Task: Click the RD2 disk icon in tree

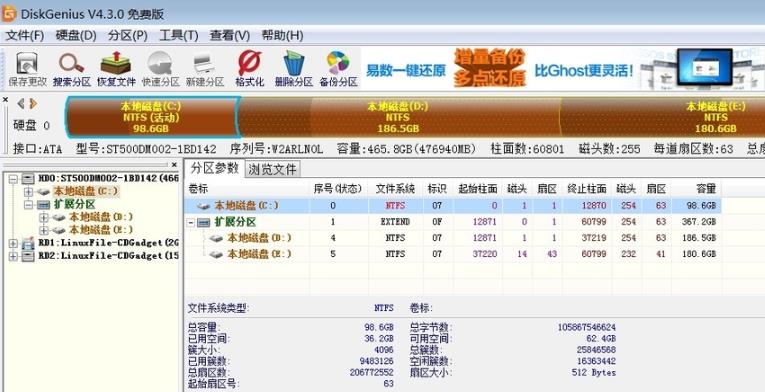Action: (28, 255)
